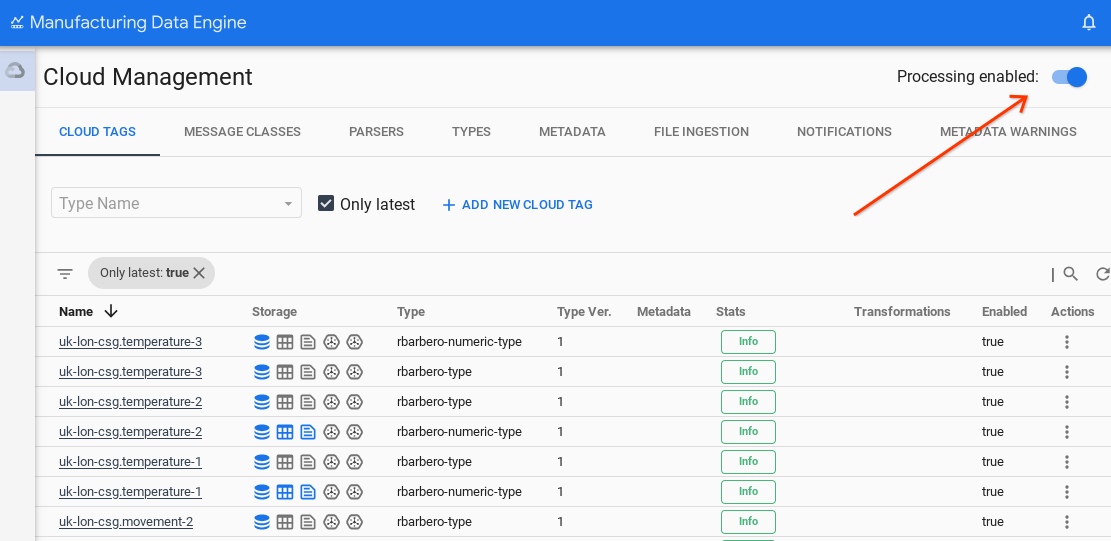
Task: Click Info button in the movement-2 row
Action: tap(748, 522)
